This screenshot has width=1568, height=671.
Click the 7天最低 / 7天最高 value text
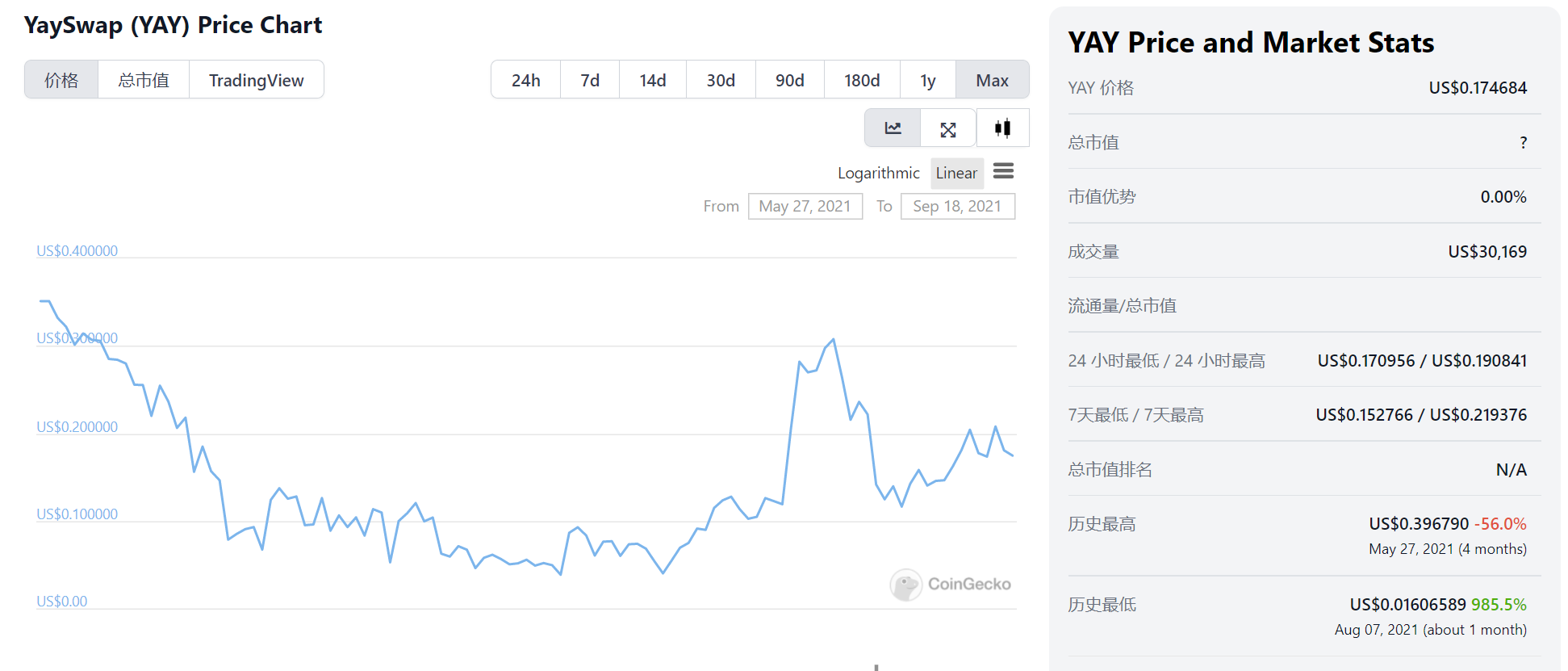point(1421,414)
